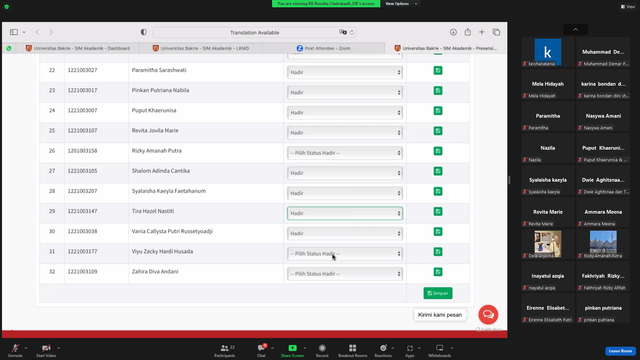The height and width of the screenshot is (360, 640).
Task: Switch to SIM Akademik Dashboard tab
Action: click(x=78, y=48)
